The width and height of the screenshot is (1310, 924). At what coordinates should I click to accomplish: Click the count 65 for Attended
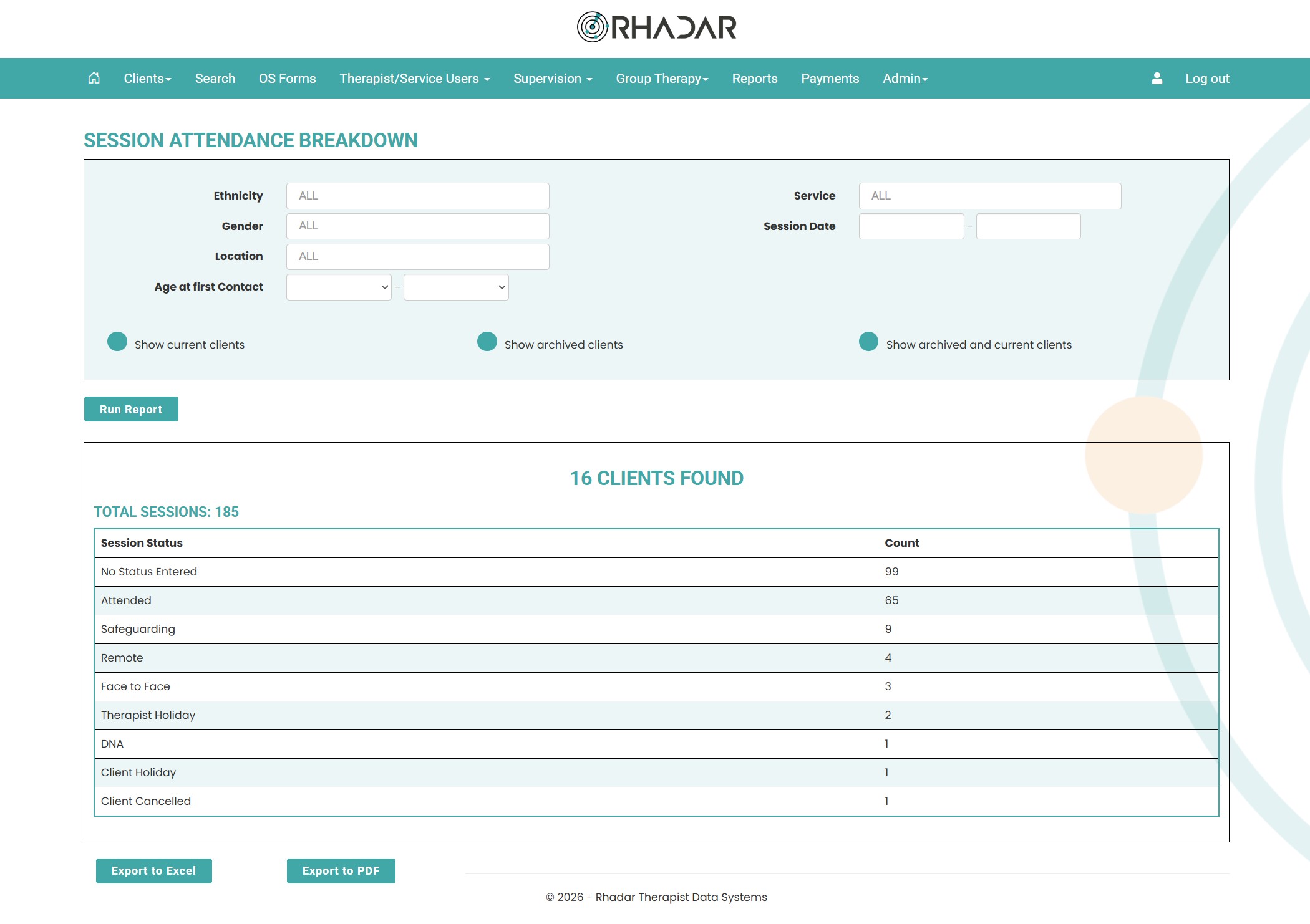click(x=891, y=600)
